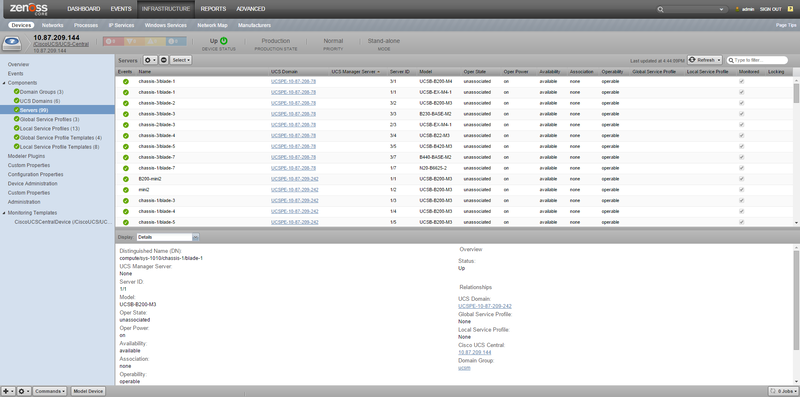This screenshot has width=800, height=397.
Task: Click the global search magnifier icon
Action: pyautogui.click(x=661, y=9)
